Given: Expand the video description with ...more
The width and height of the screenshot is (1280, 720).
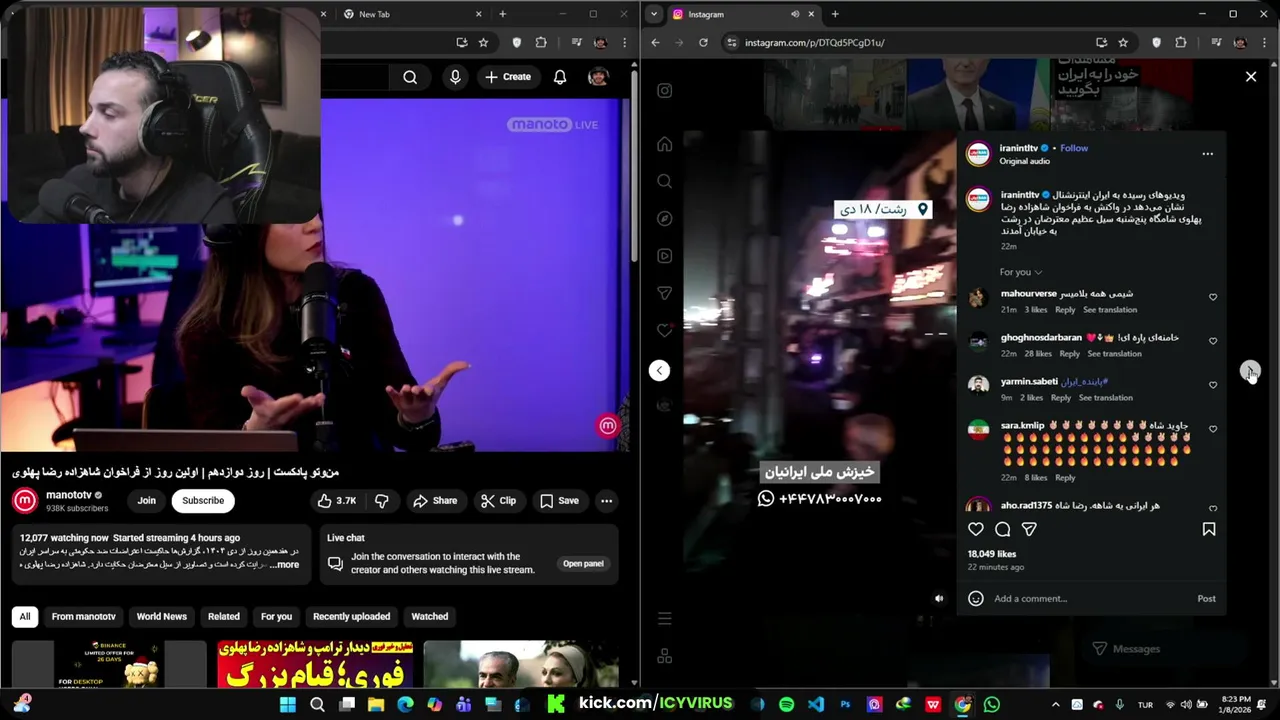Looking at the screenshot, I should [x=284, y=565].
